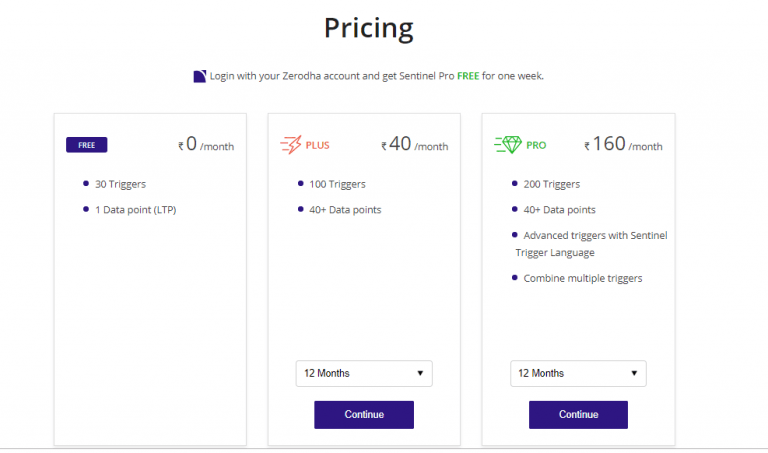
Task: Click the PLUS dropdown arrow
Action: click(420, 374)
